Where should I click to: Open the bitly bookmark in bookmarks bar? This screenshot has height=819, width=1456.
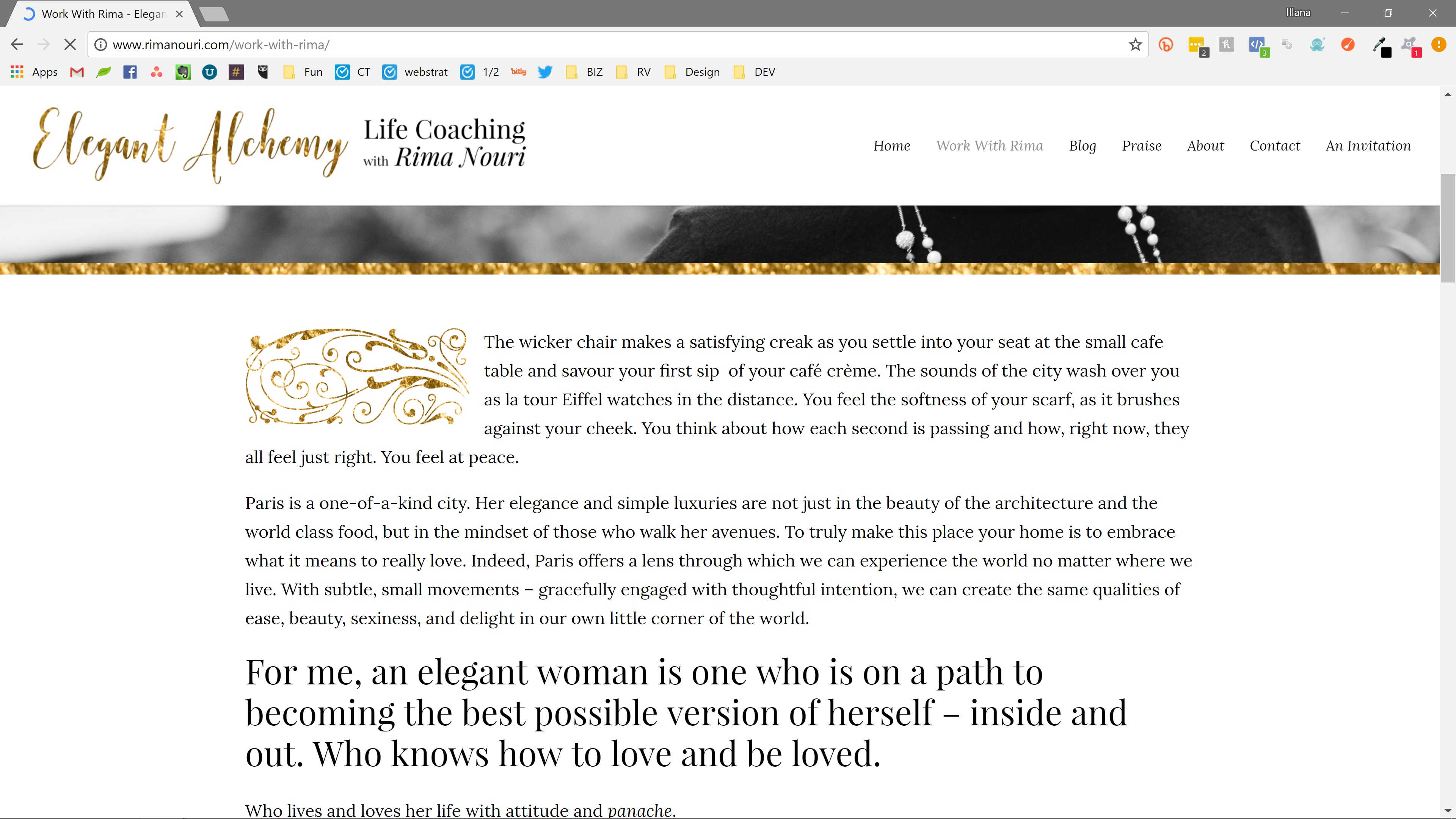click(518, 72)
